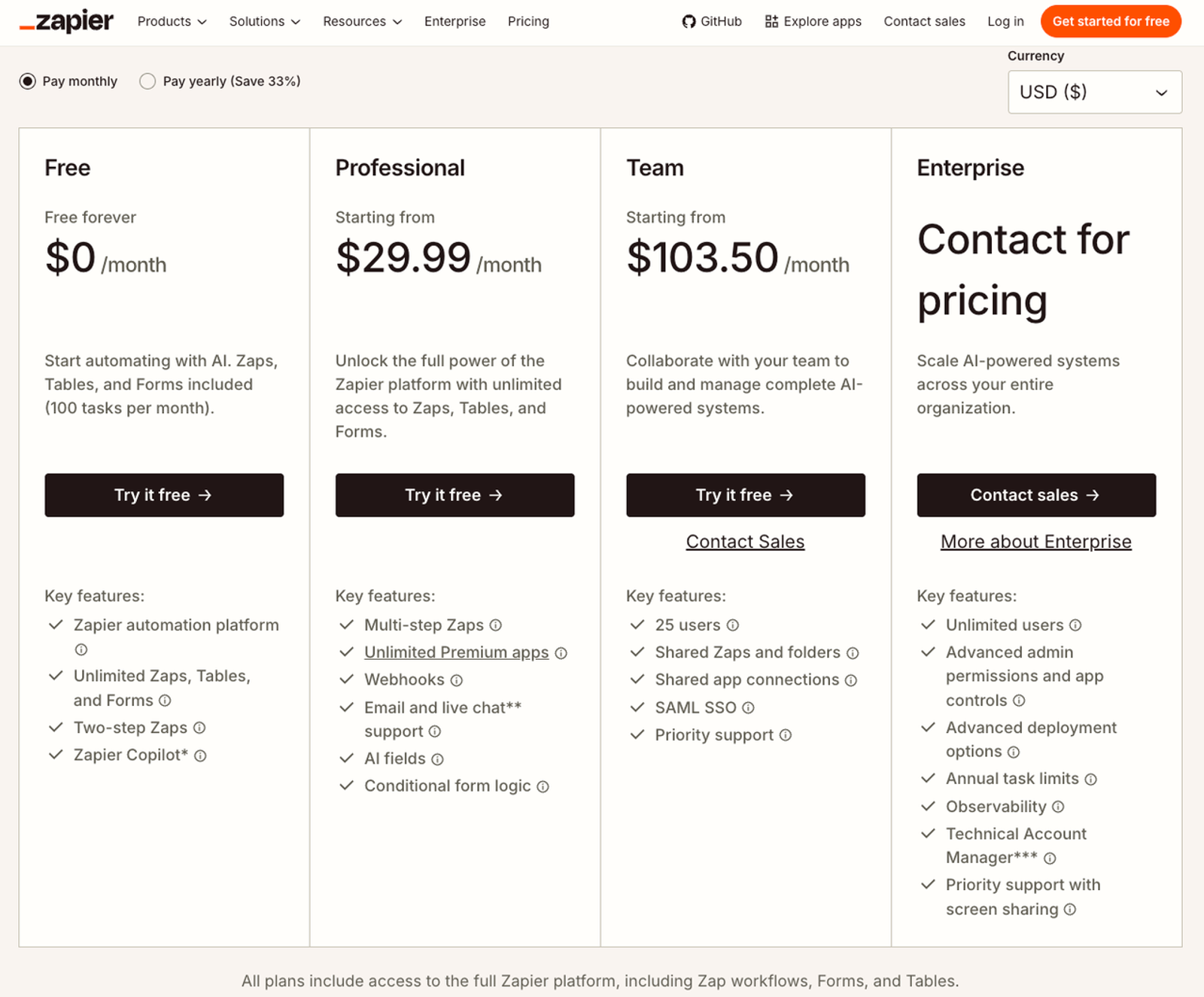Open info icon for Email and live chat support
The image size is (1204, 997).
(x=435, y=731)
